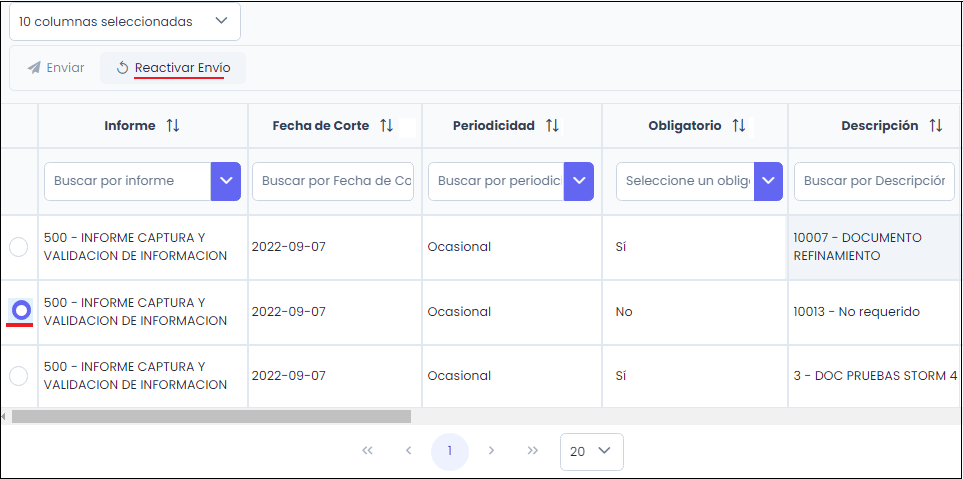This screenshot has width=963, height=479.
Task: Click the Reactivar Envío button
Action: point(173,68)
